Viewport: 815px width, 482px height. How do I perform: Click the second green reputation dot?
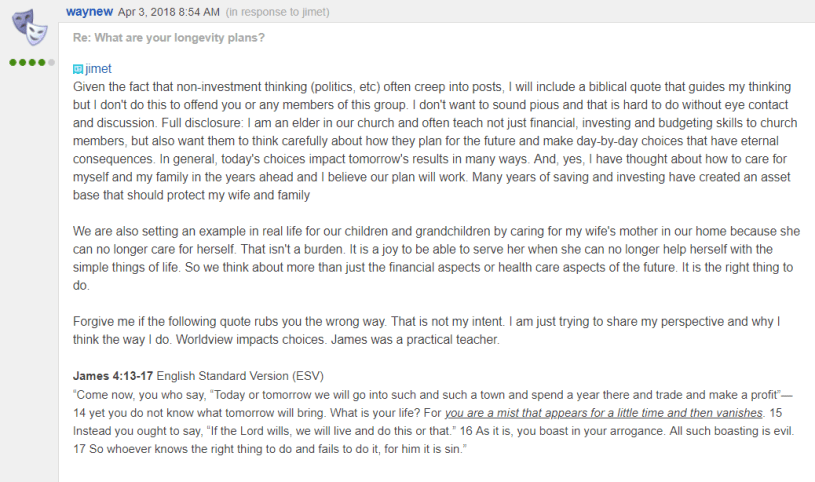tap(21, 62)
